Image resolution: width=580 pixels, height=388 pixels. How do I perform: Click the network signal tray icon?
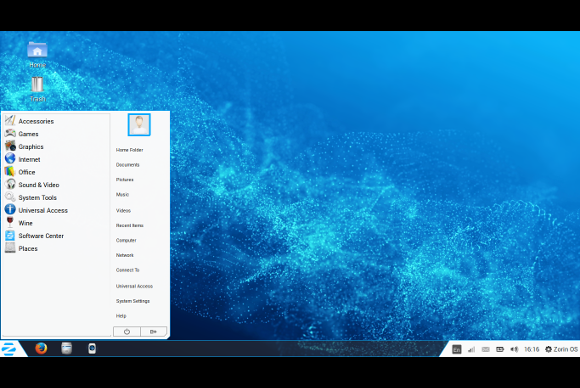coord(471,349)
